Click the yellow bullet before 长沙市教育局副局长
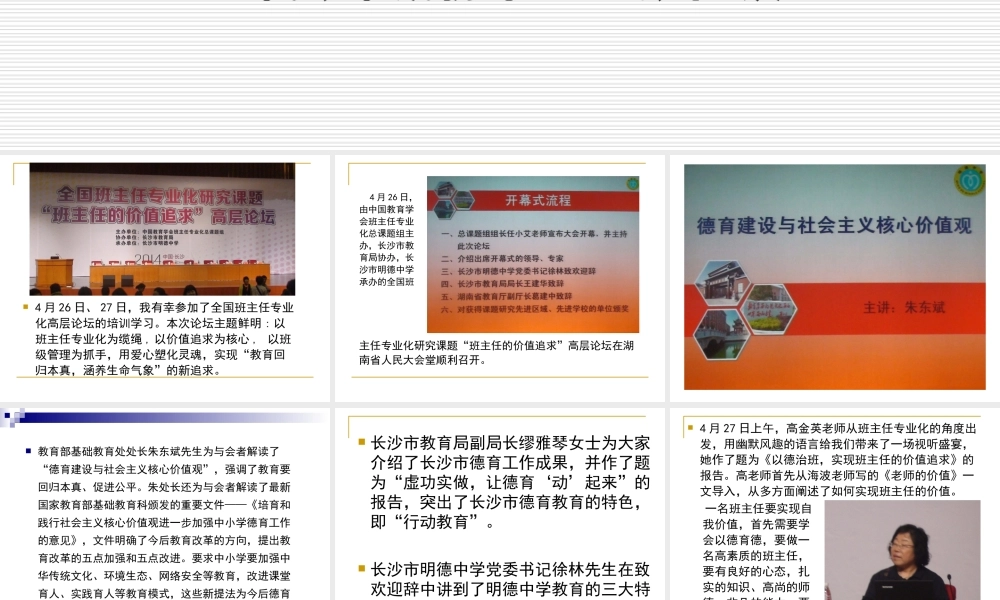 pos(362,441)
